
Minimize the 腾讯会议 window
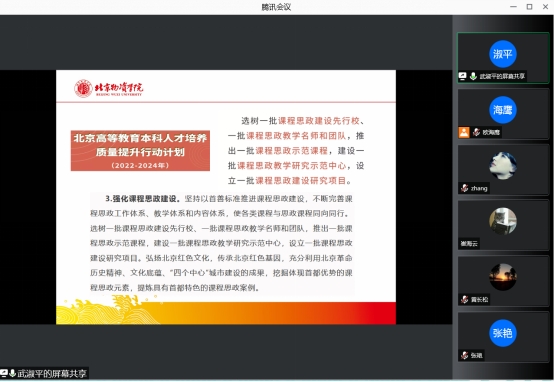click(x=513, y=7)
